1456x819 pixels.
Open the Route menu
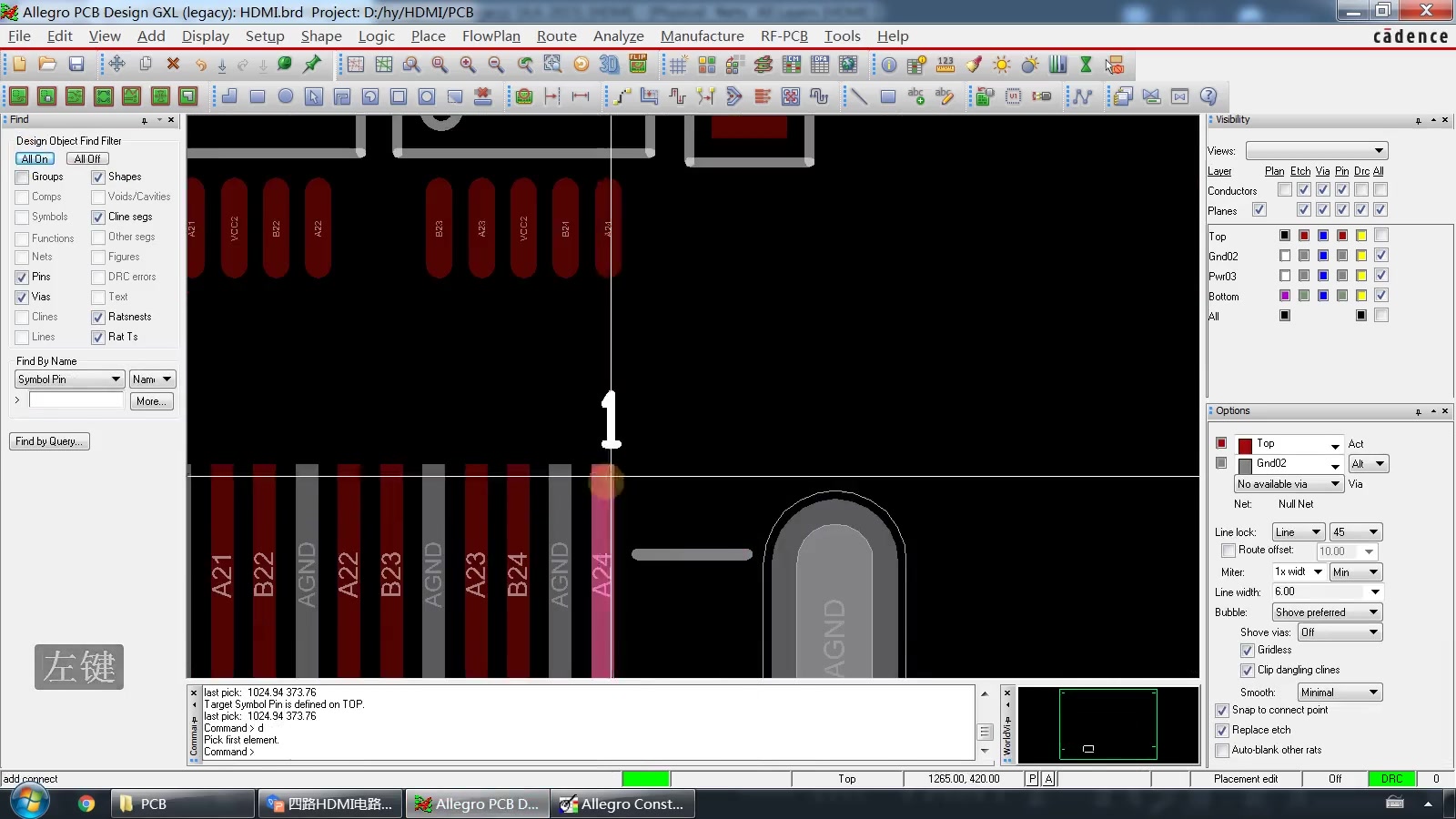[x=557, y=36]
